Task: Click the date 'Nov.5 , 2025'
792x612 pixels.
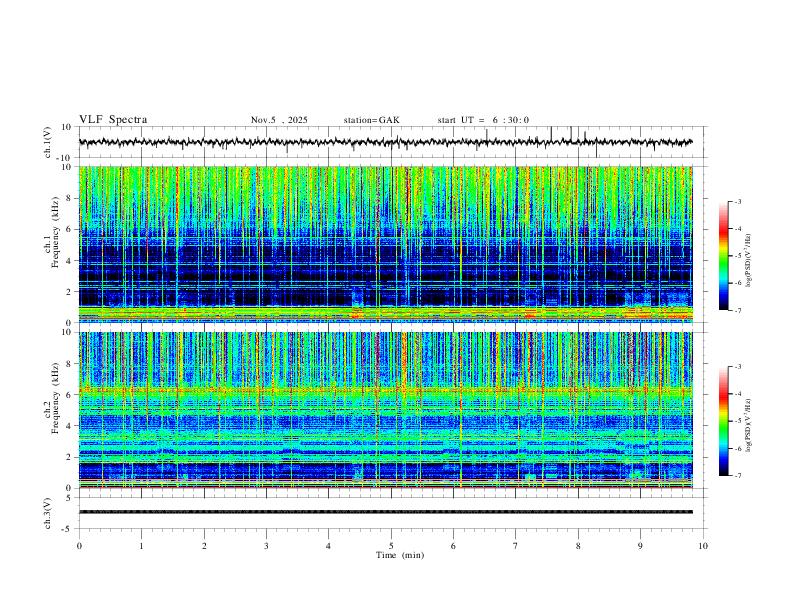Action: [279, 120]
